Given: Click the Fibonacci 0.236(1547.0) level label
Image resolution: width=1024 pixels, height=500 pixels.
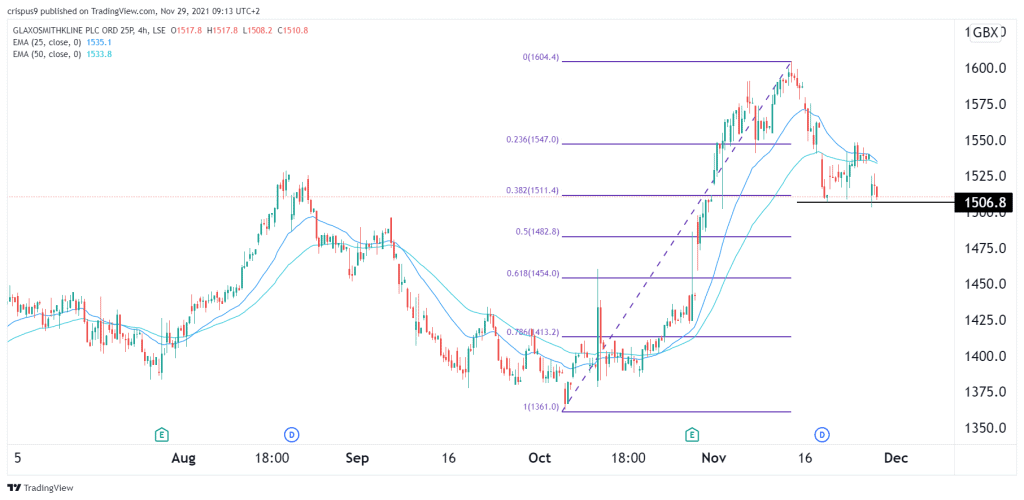Looking at the screenshot, I should tap(532, 140).
